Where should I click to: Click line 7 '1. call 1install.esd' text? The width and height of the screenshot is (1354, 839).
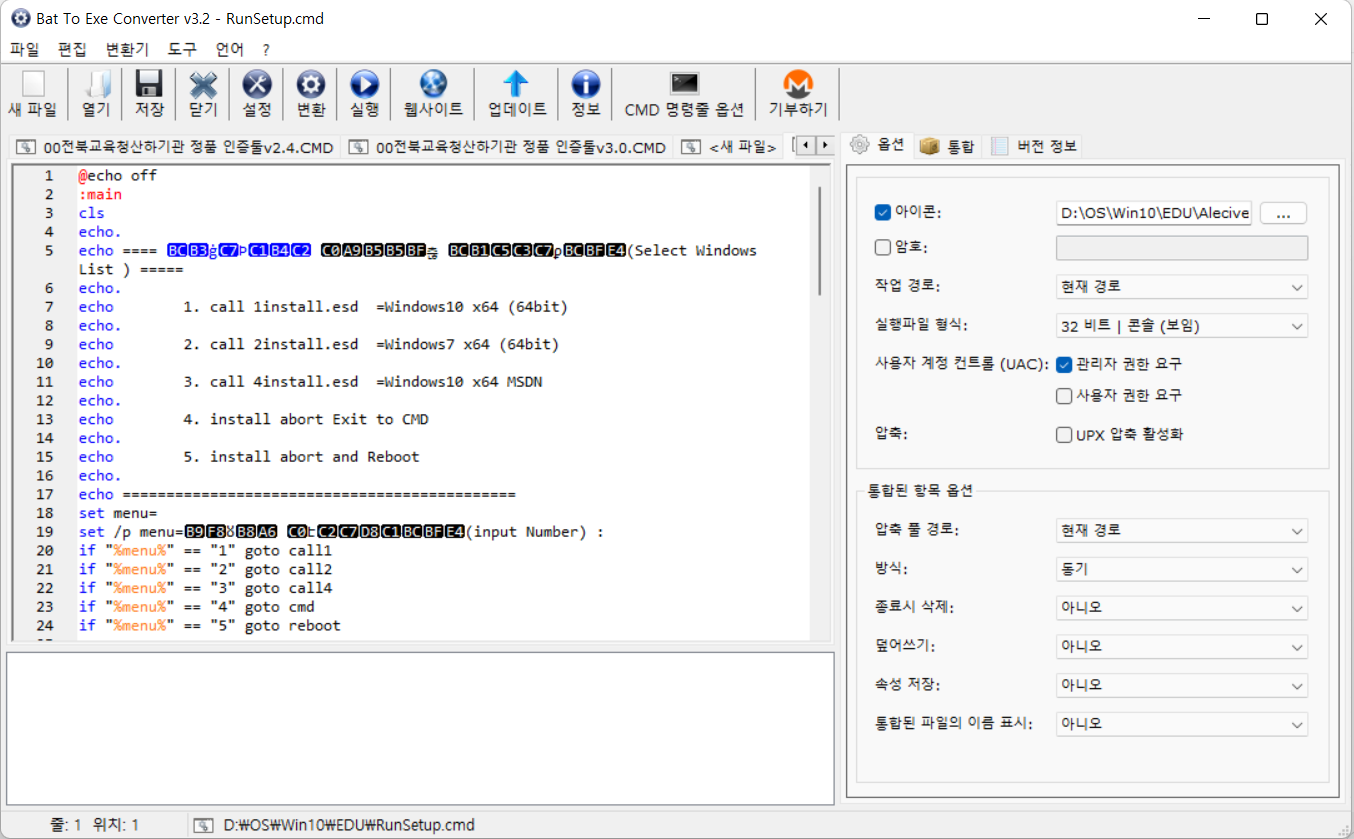pyautogui.click(x=270, y=307)
